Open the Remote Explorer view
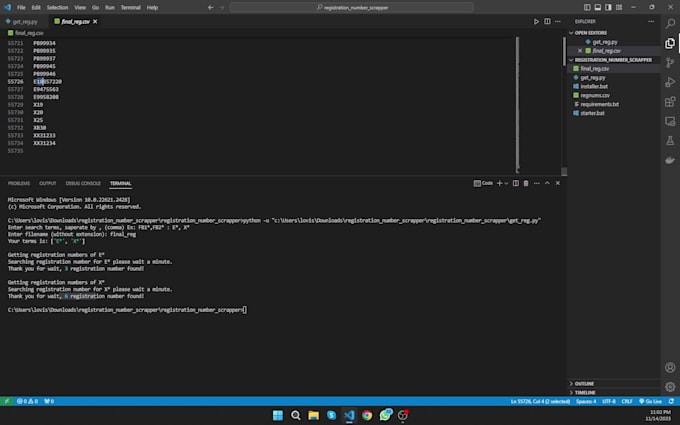 tap(670, 121)
